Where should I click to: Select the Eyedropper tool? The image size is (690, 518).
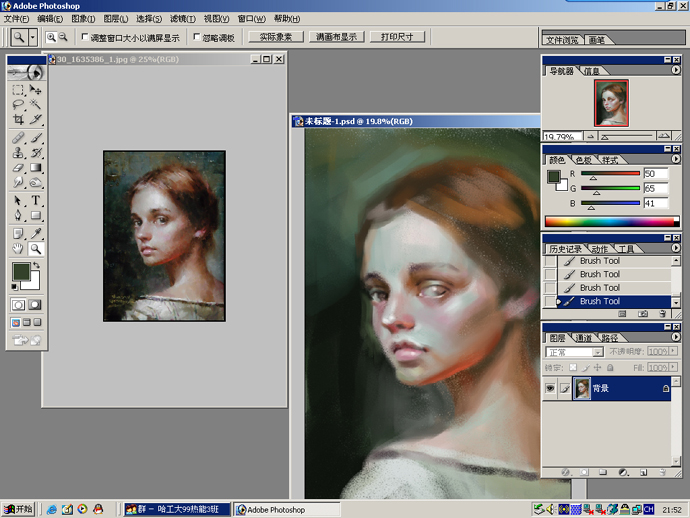(35, 234)
